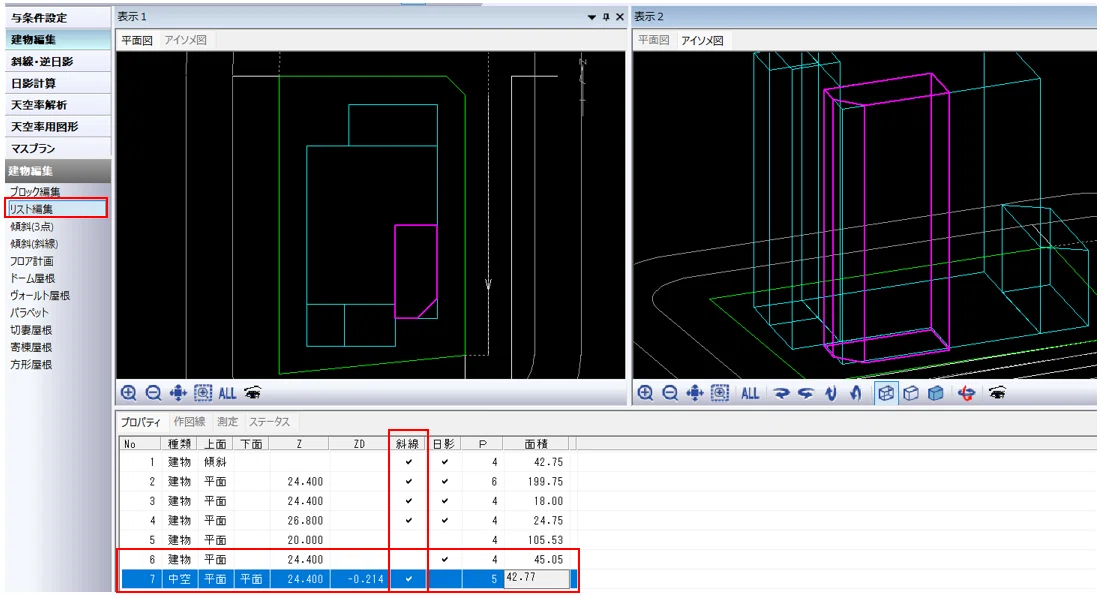The height and width of the screenshot is (596, 1101).
Task: Uncheck 斜線 for building row 1
Action: pyautogui.click(x=409, y=462)
